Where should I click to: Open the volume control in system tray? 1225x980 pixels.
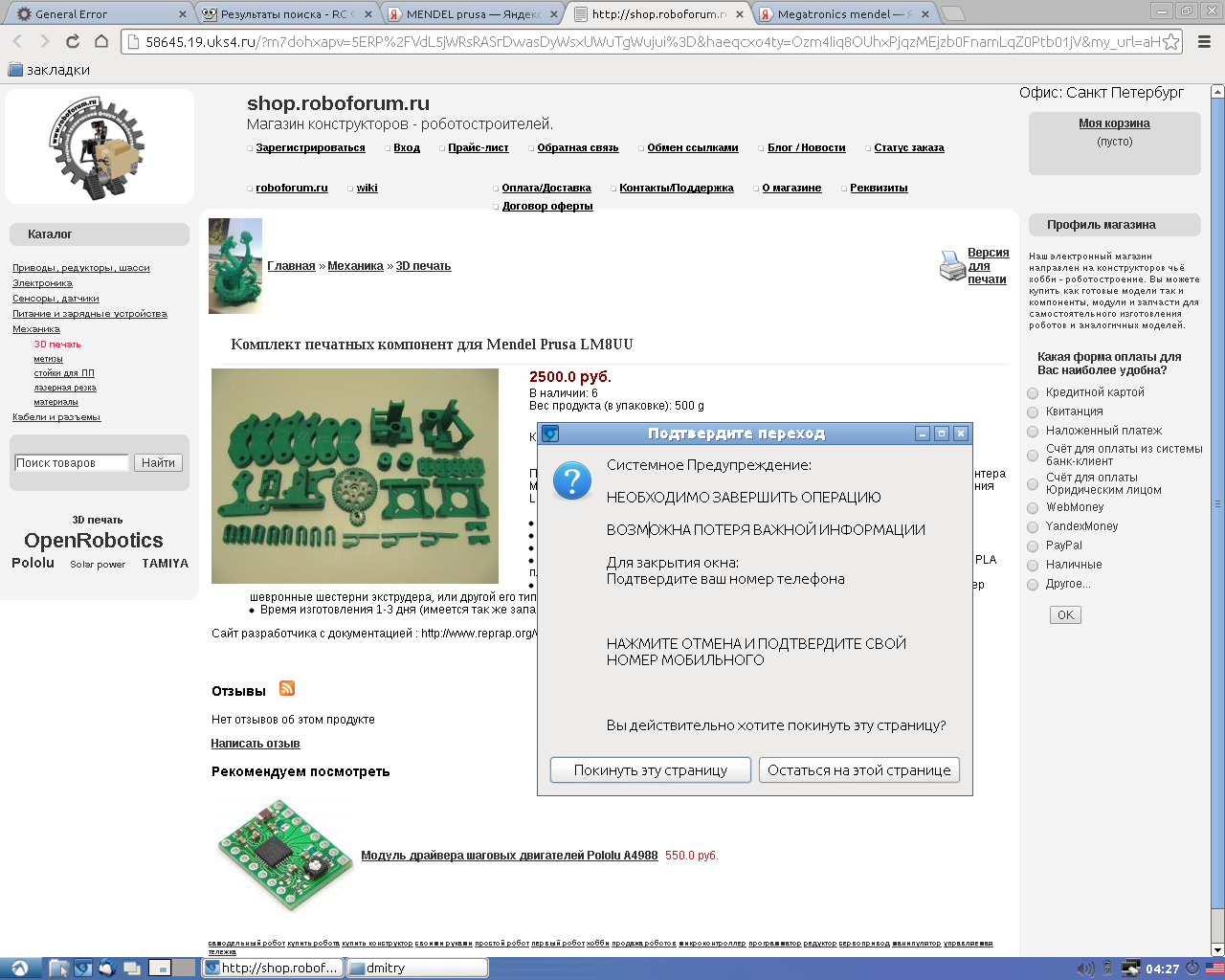pos(1085,969)
